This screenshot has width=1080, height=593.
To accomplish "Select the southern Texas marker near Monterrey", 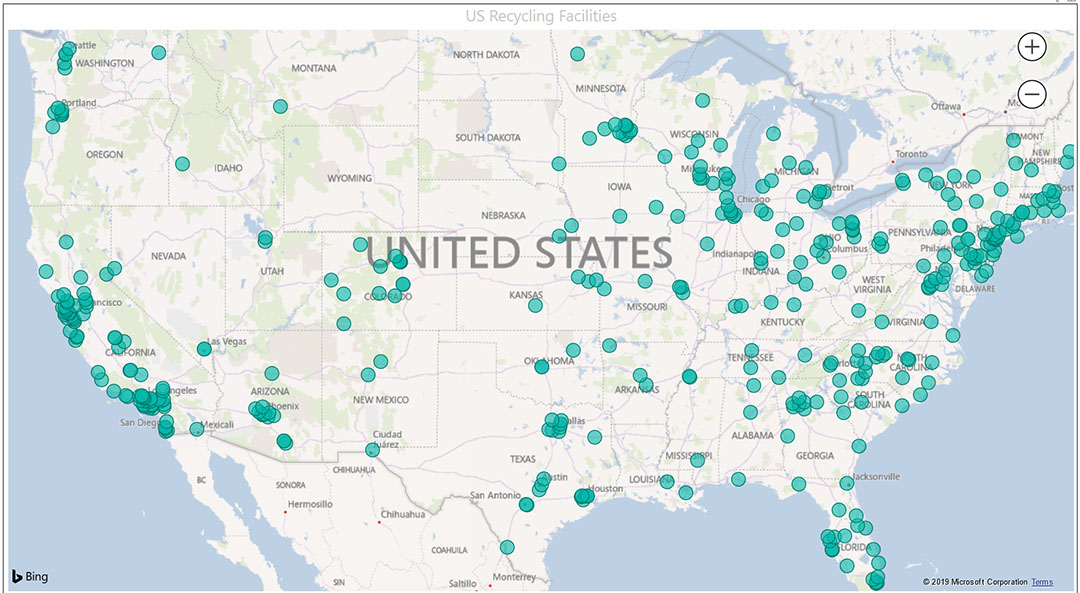I will tap(507, 547).
